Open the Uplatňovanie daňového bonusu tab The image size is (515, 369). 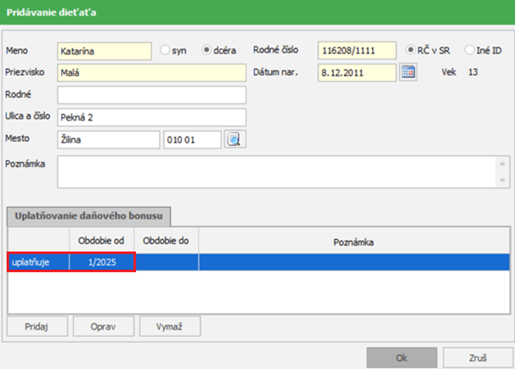[x=89, y=216]
